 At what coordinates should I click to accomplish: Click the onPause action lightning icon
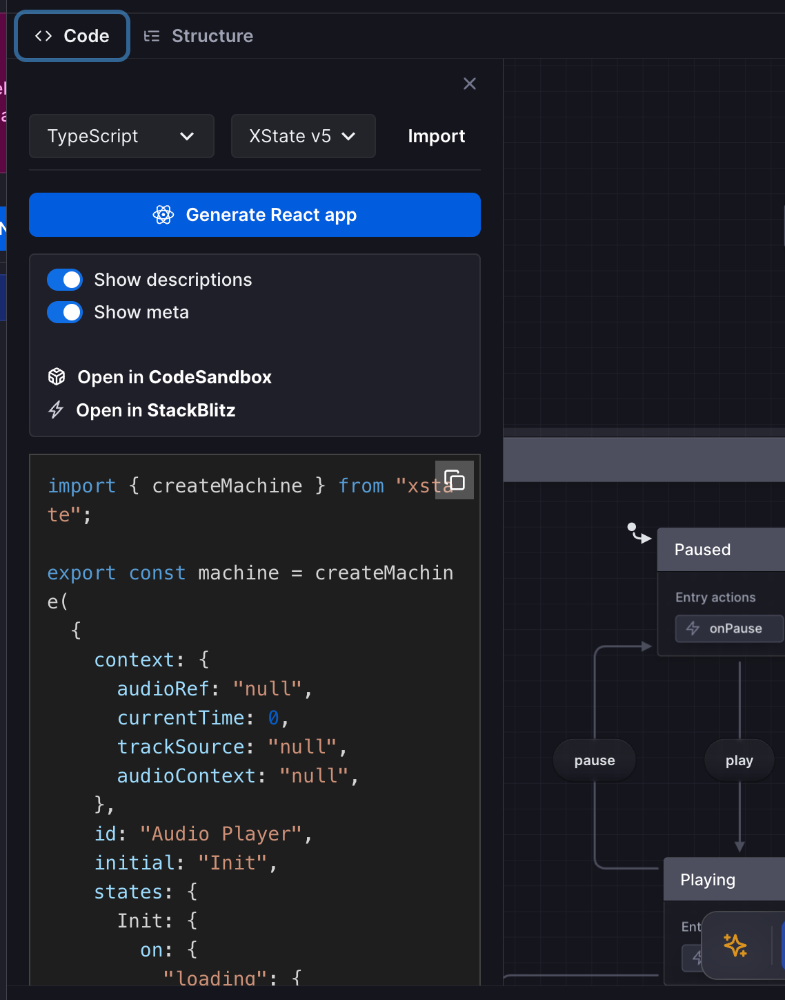pyautogui.click(x=693, y=629)
